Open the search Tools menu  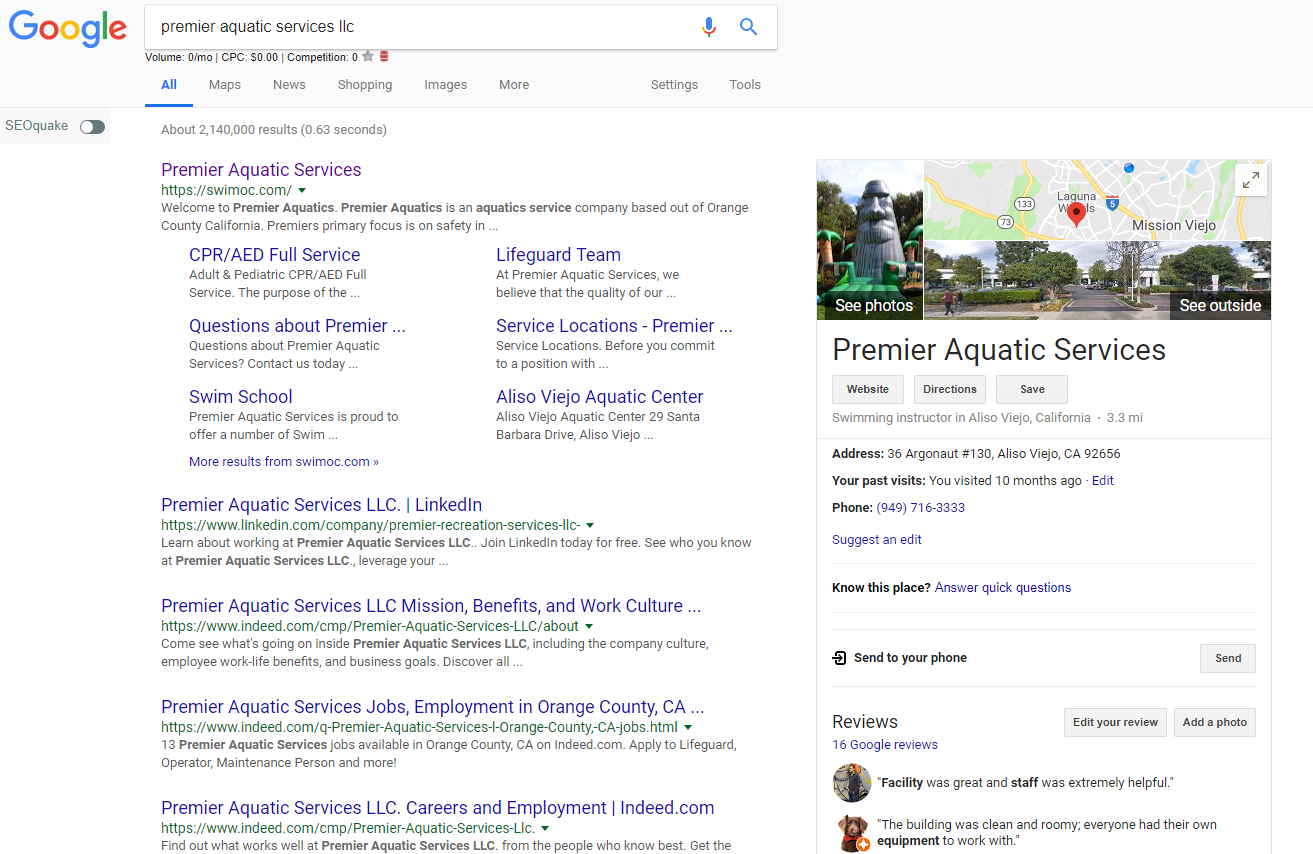(745, 85)
